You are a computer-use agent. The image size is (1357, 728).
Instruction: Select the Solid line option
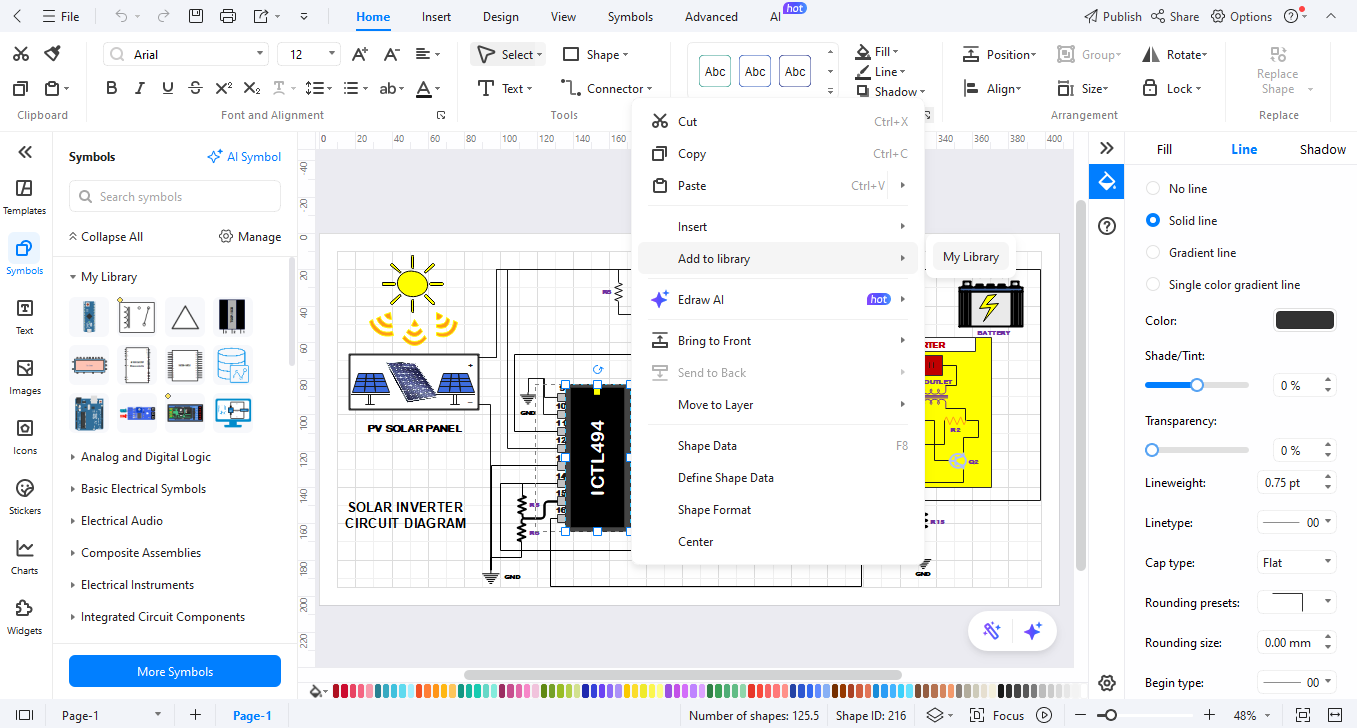click(x=1181, y=220)
